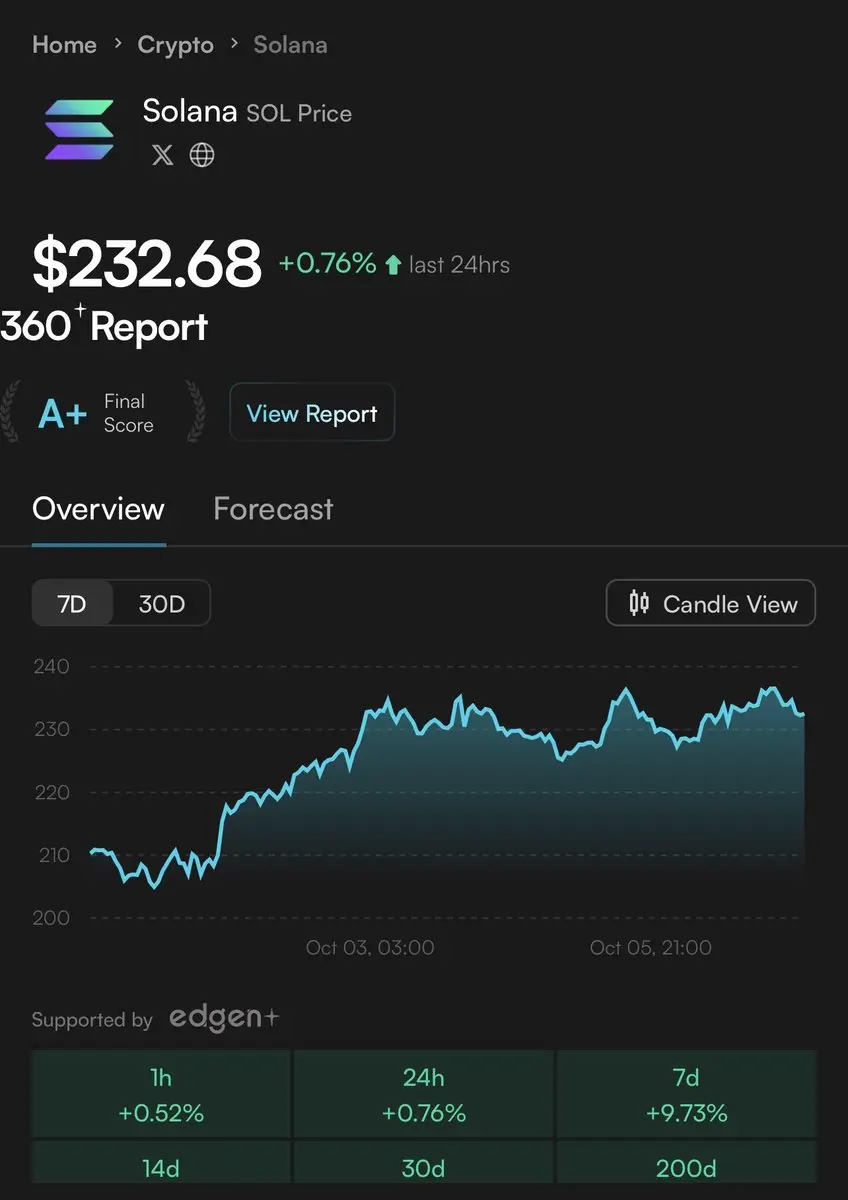Navigate to Crypto breadcrumb

175,45
